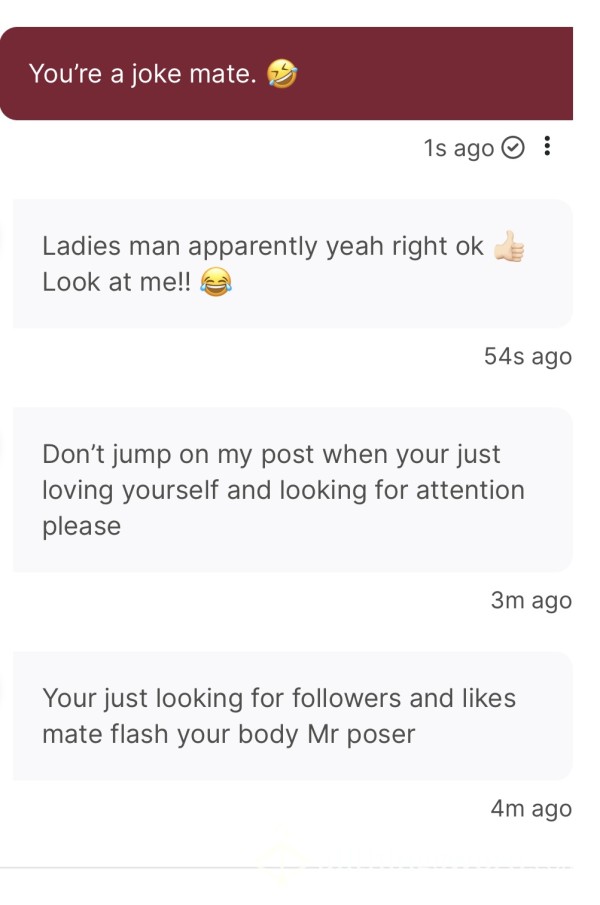Select the "Don't jump on my post" message

[292, 490]
